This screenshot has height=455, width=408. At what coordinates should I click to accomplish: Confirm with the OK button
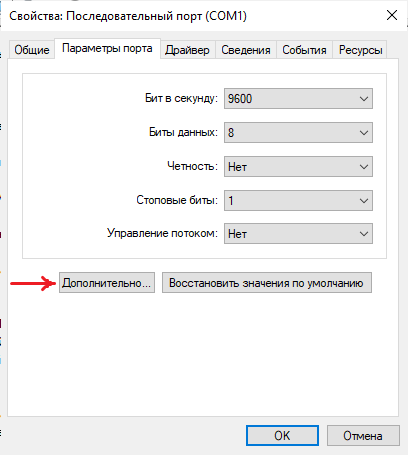click(282, 435)
